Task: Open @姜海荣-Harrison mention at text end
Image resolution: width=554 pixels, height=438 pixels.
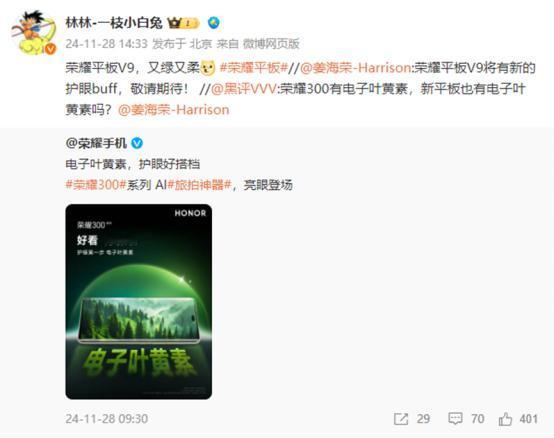Action: [x=173, y=110]
